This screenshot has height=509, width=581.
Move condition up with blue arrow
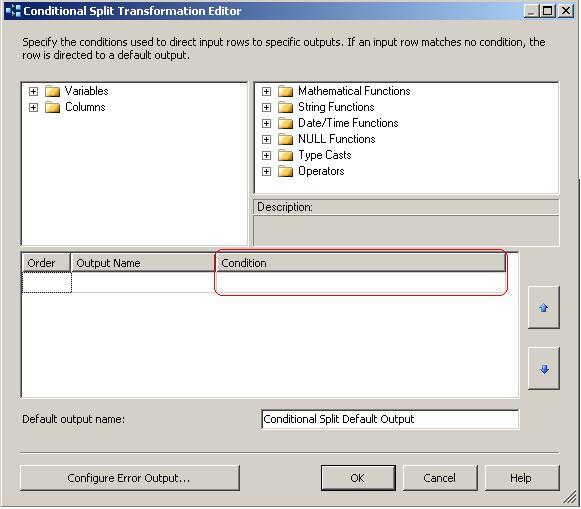click(544, 307)
